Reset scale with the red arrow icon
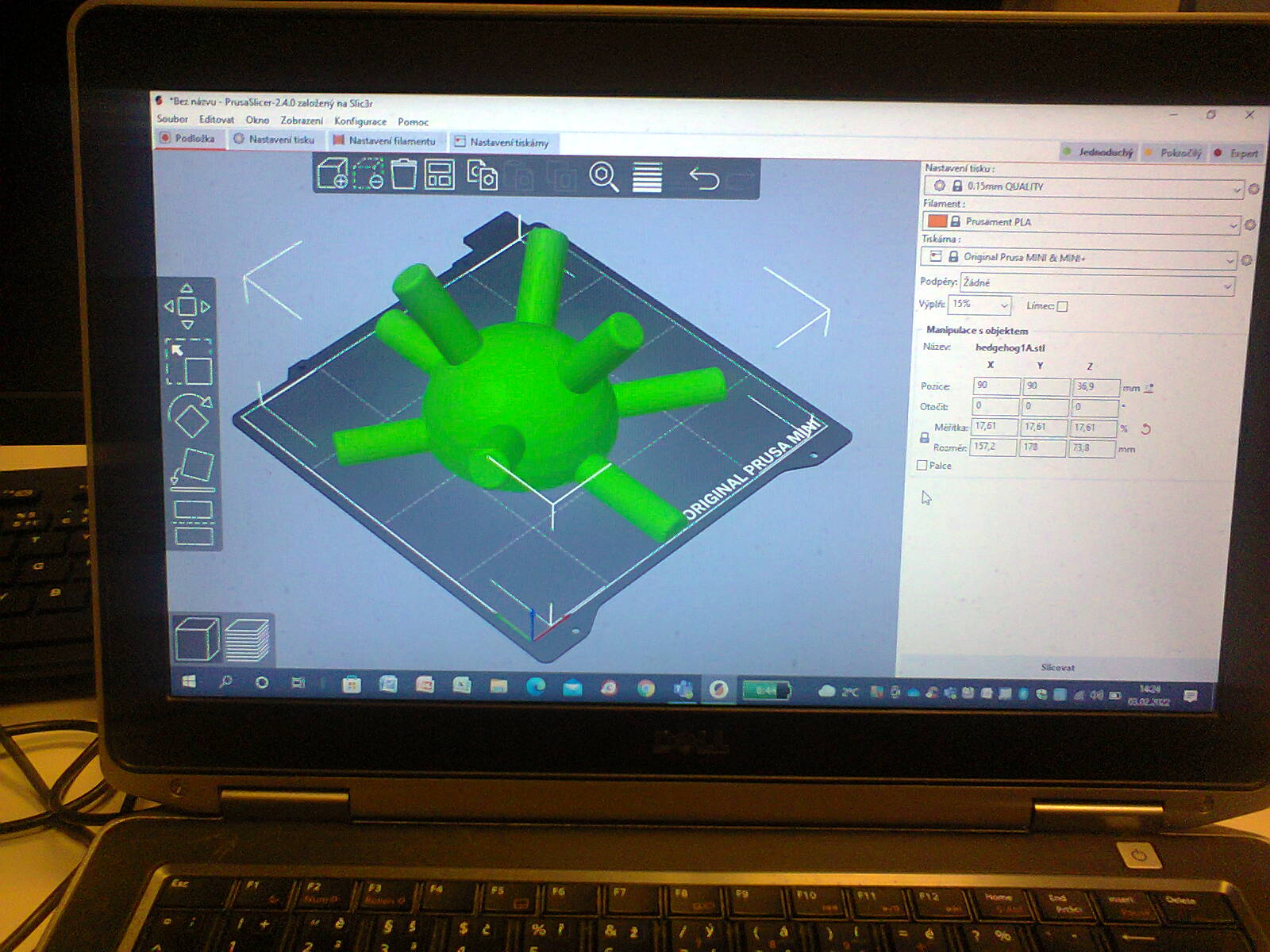Image resolution: width=1270 pixels, height=952 pixels. [x=1145, y=429]
